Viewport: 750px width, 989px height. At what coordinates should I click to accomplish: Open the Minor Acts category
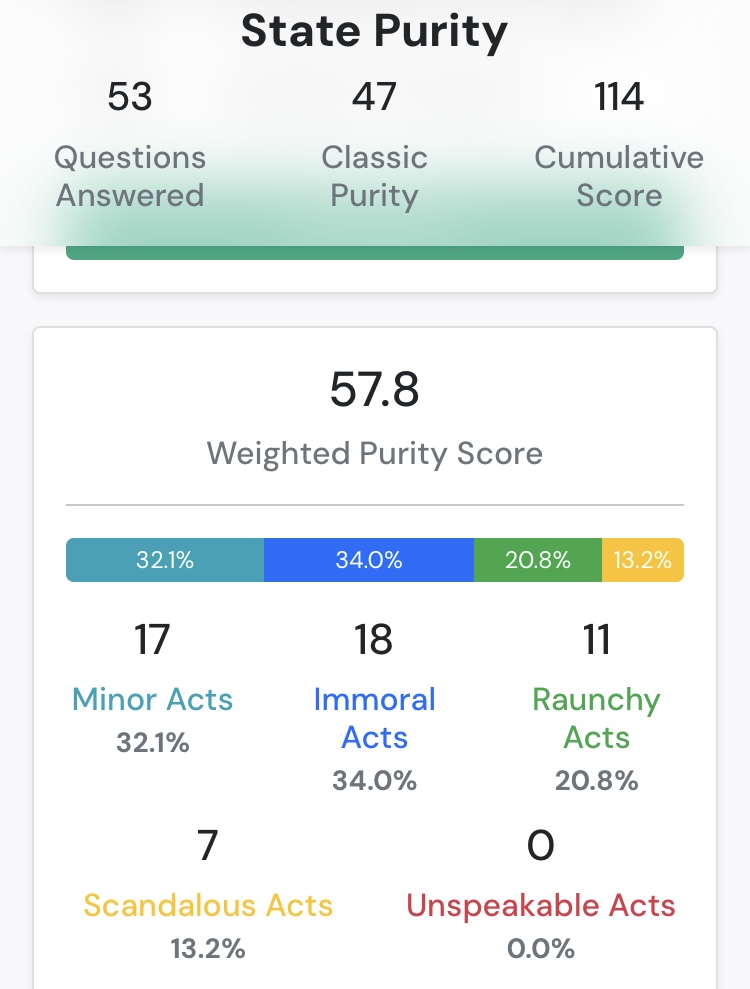tap(153, 699)
